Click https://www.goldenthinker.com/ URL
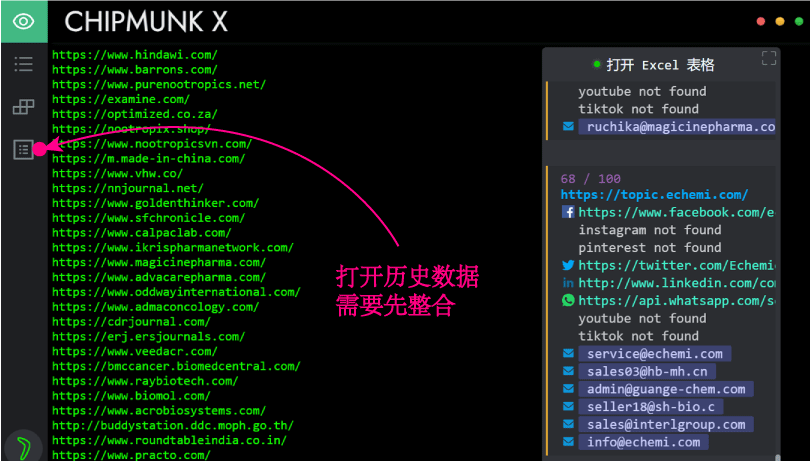Viewport: 810px width, 461px height. pos(155,203)
